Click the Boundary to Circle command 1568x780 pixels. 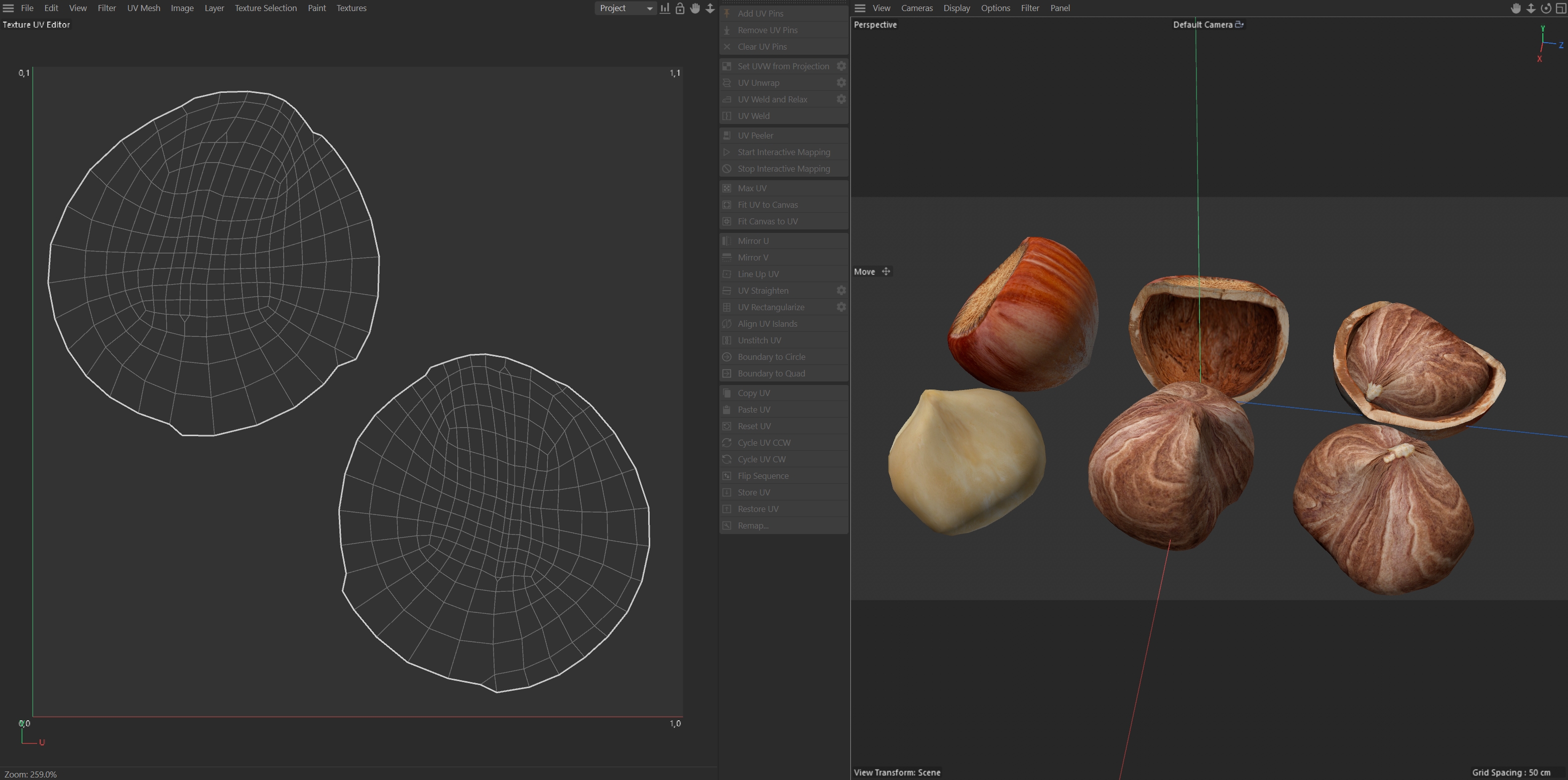point(771,357)
